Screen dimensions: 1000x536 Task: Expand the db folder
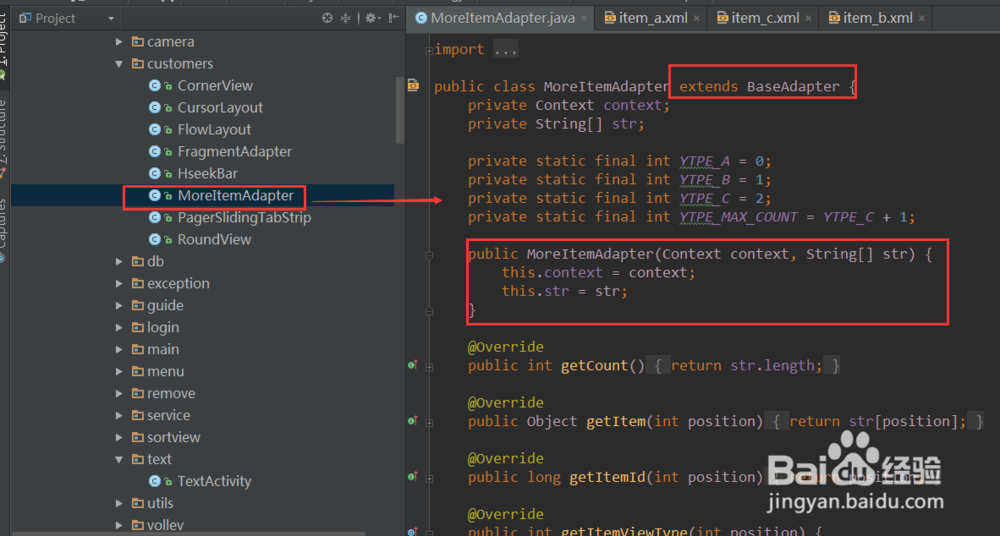pos(119,262)
